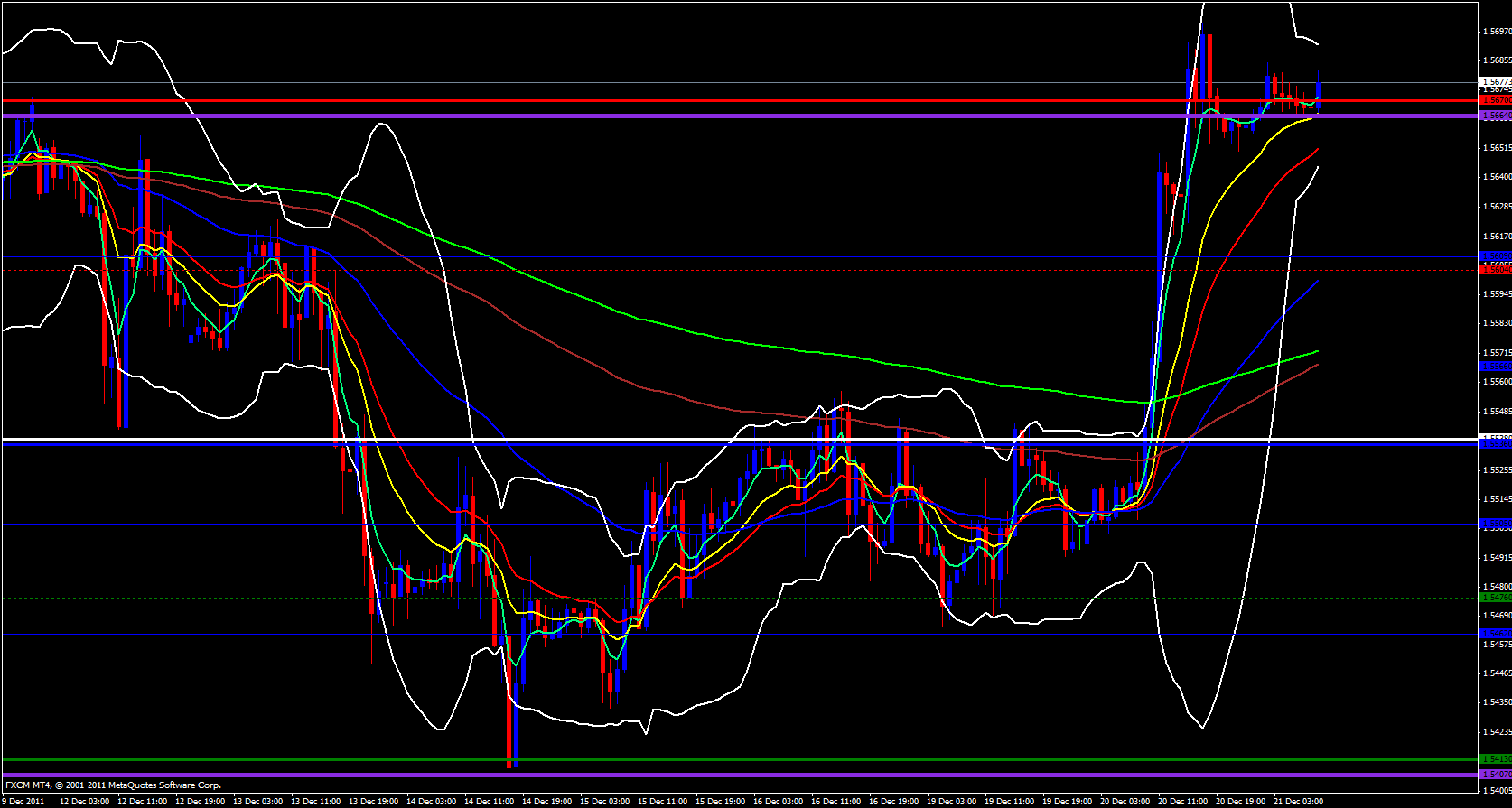
Task: Click the purple 1.56640 price label
Action: coord(1496,116)
